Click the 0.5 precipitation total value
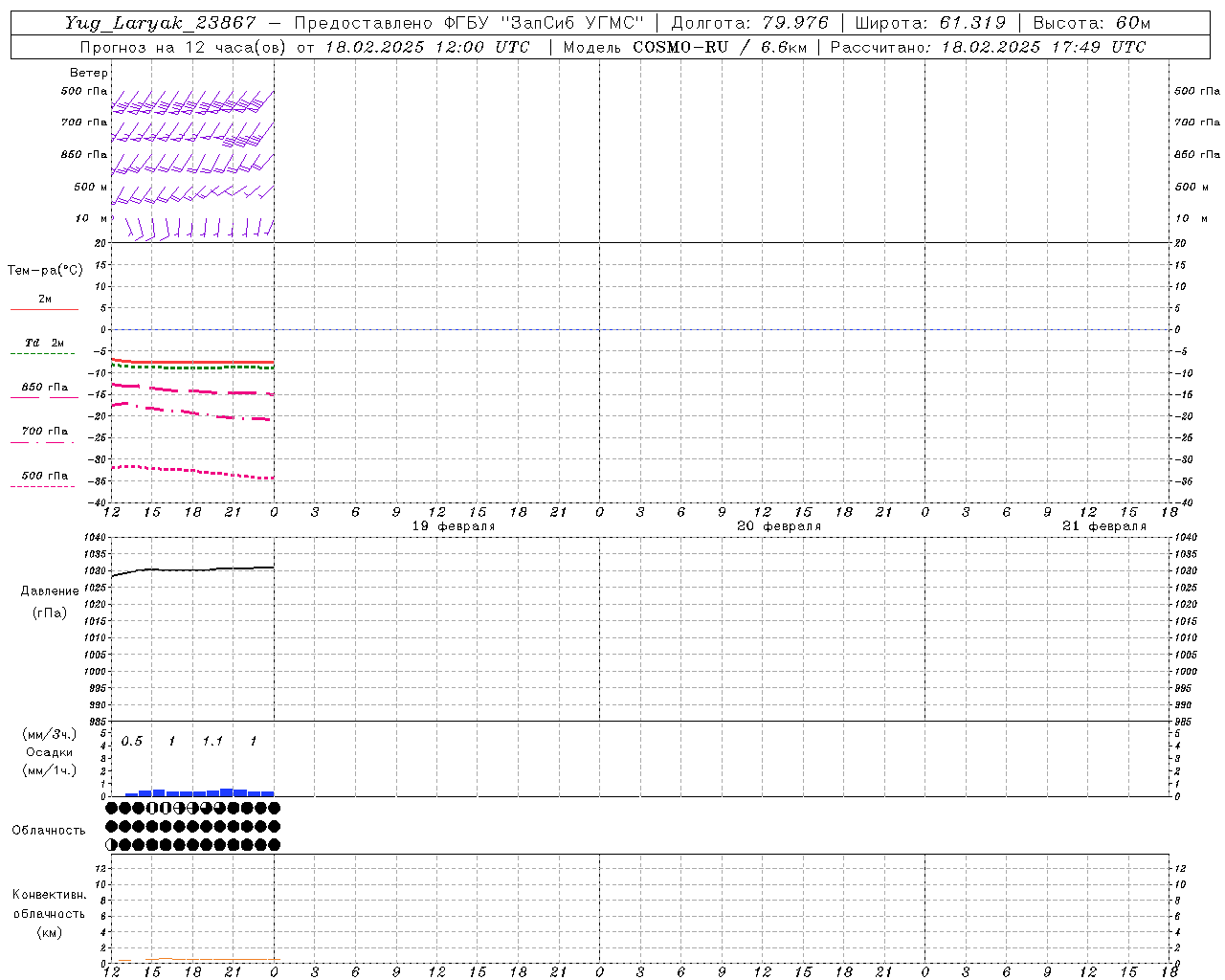 [x=132, y=742]
